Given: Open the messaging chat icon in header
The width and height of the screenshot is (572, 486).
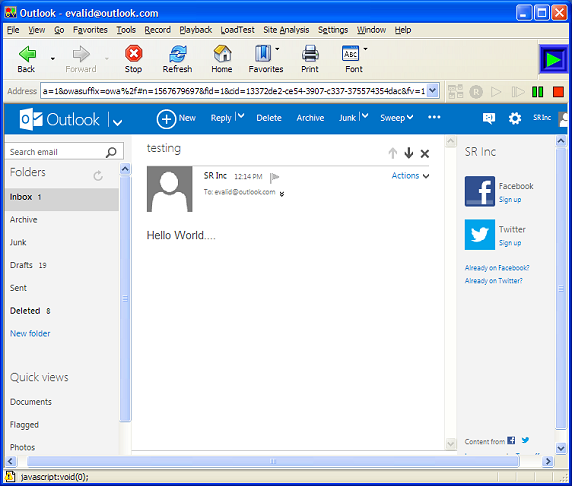Looking at the screenshot, I should point(489,118).
